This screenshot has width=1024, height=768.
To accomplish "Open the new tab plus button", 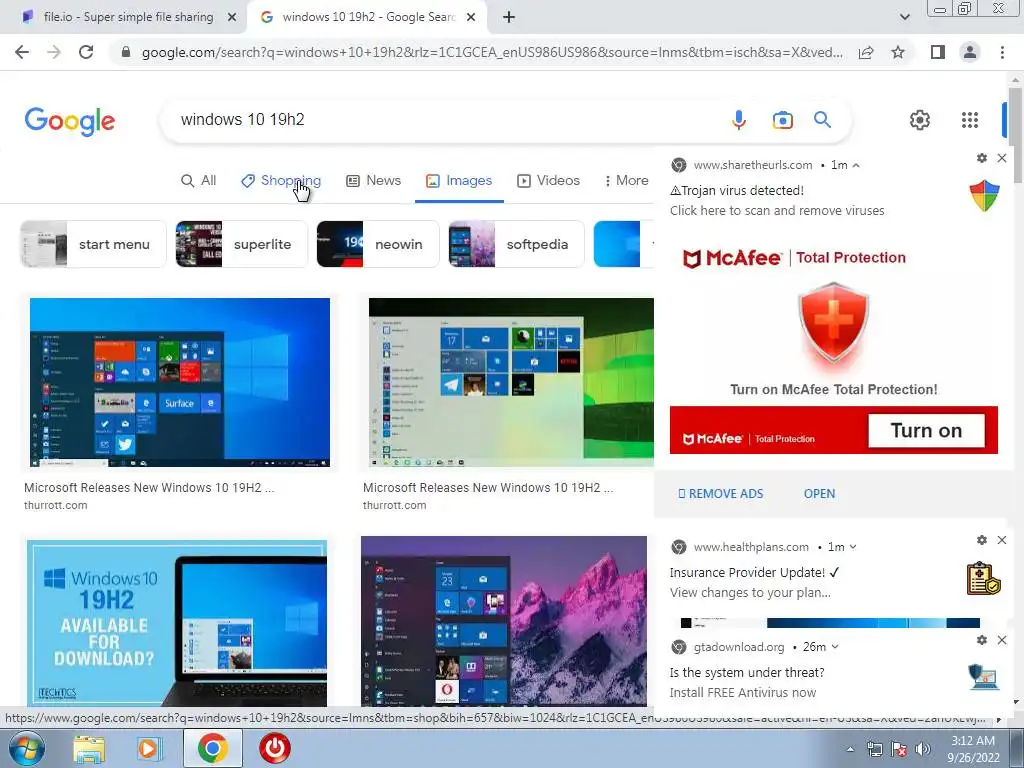I will pyautogui.click(x=509, y=18).
